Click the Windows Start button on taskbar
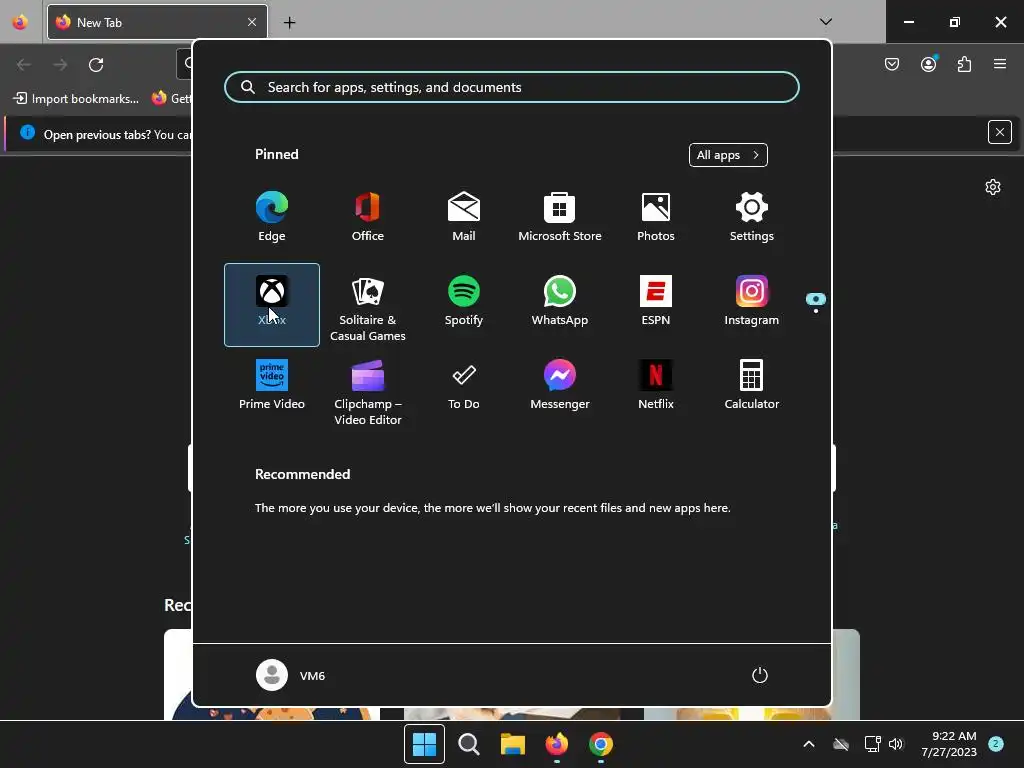 [424, 744]
